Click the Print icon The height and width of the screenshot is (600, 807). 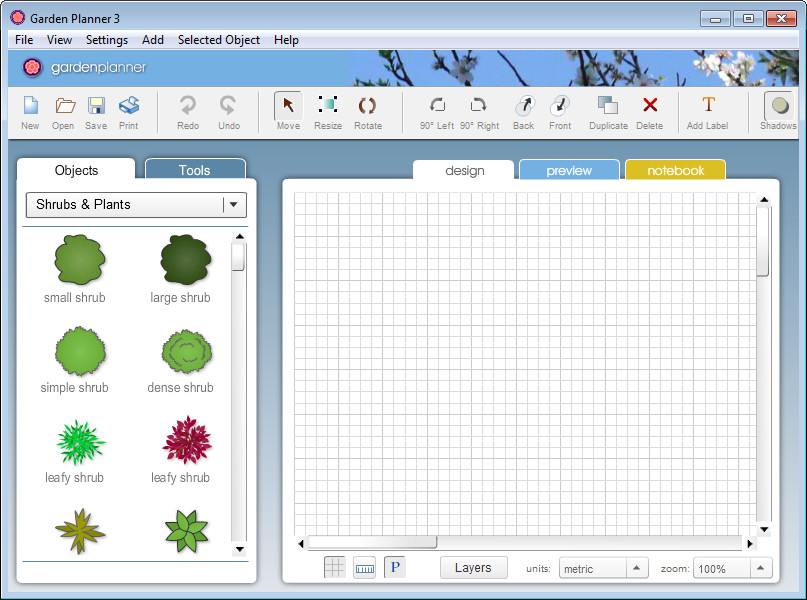[128, 106]
